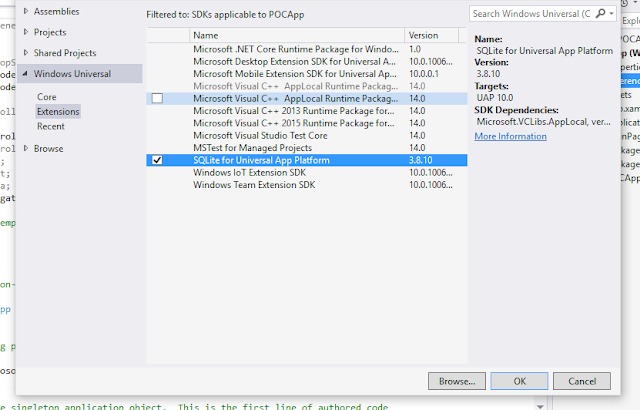
Task: Select Microsoft Mobile Extension SDK row
Action: coord(307,74)
